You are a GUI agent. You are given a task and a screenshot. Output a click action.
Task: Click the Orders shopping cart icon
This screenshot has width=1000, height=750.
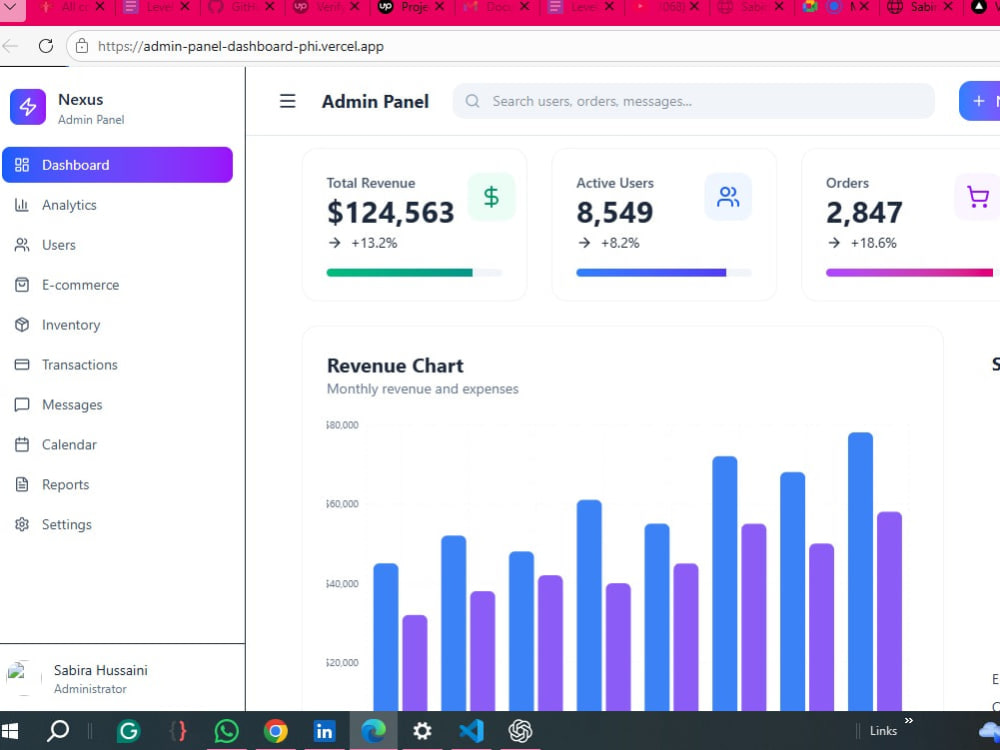pos(977,196)
